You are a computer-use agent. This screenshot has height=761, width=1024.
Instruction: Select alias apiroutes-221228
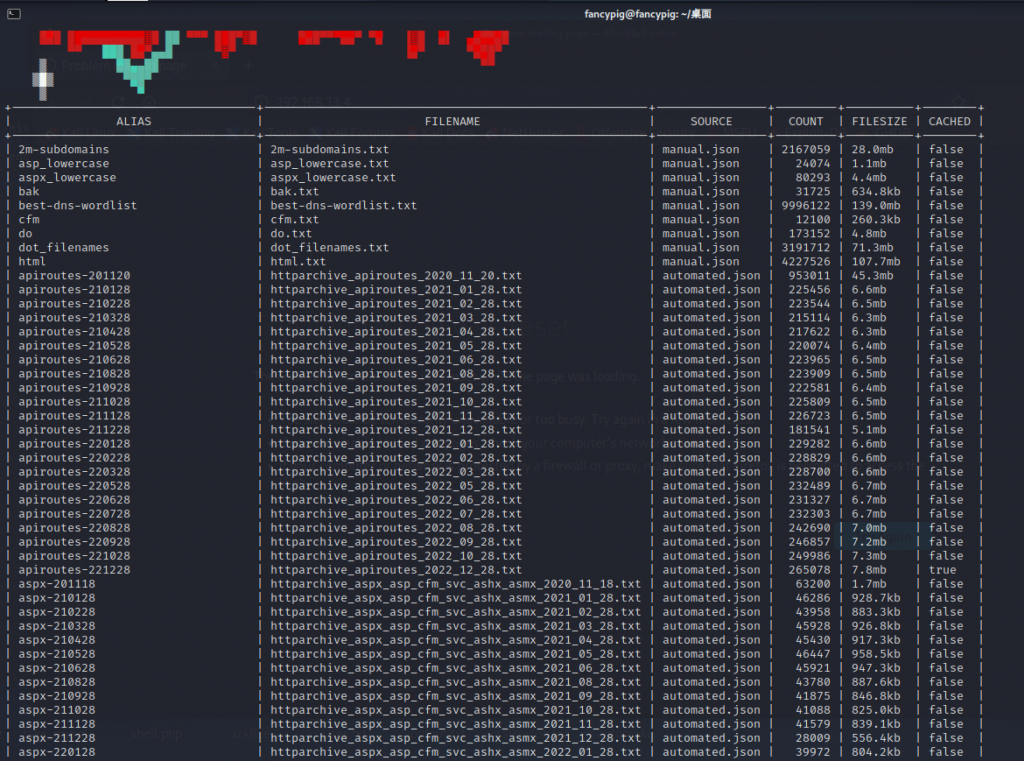tap(74, 570)
